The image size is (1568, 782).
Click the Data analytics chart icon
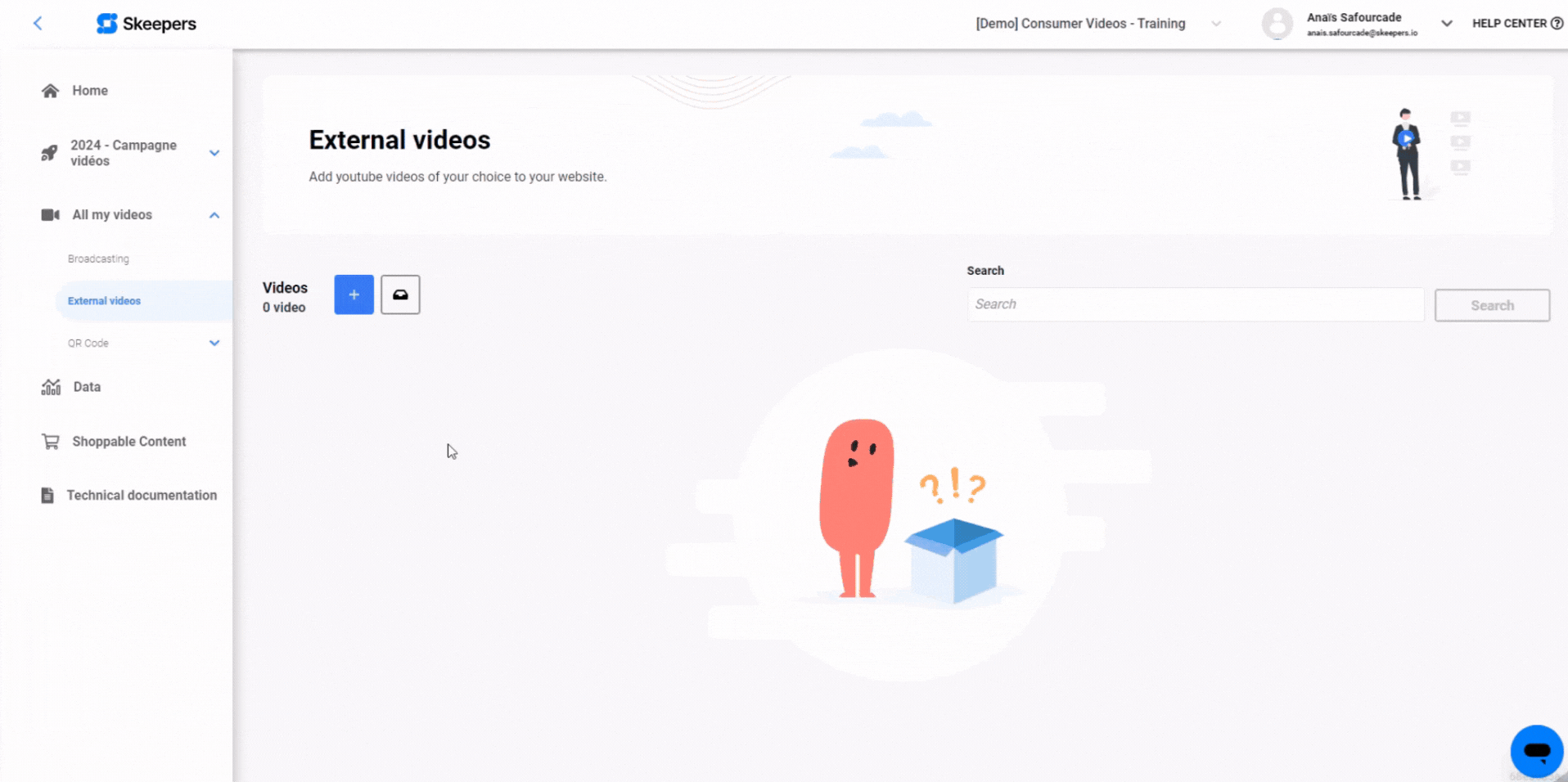click(x=50, y=386)
